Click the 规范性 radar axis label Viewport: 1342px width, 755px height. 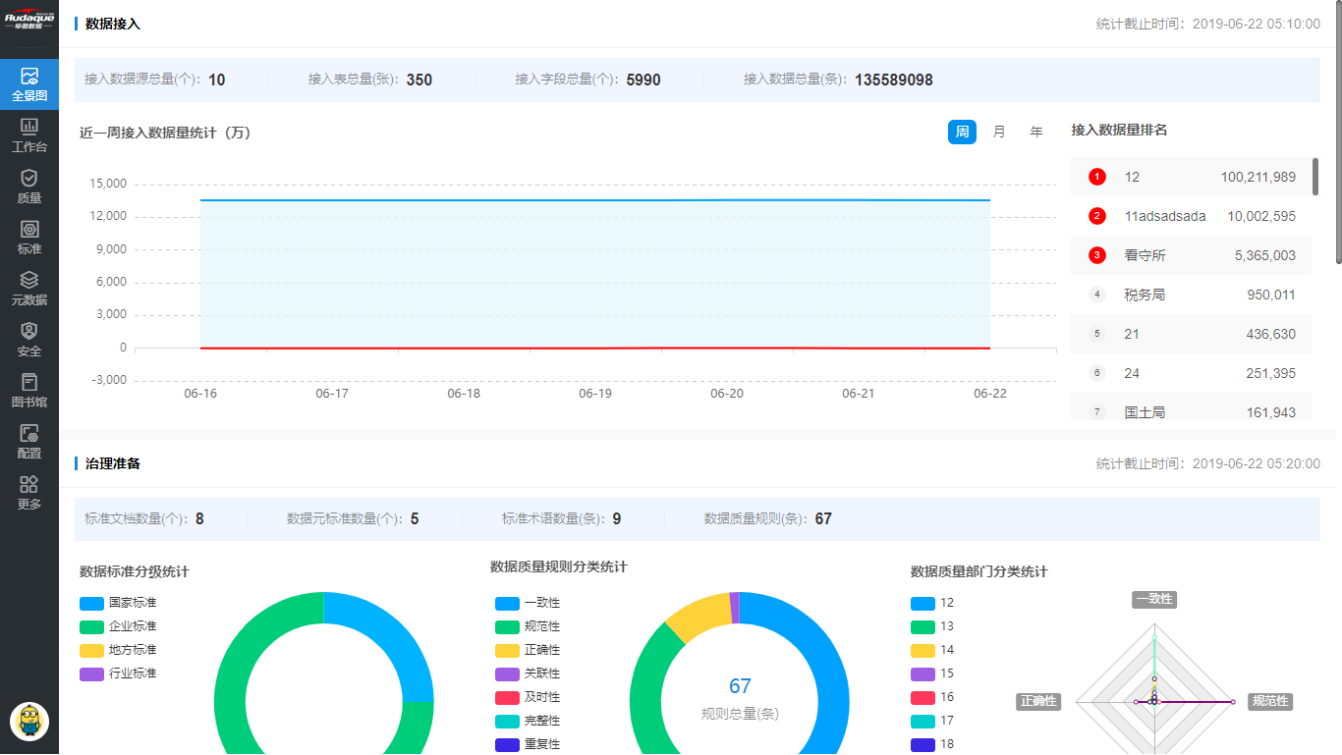point(1270,701)
